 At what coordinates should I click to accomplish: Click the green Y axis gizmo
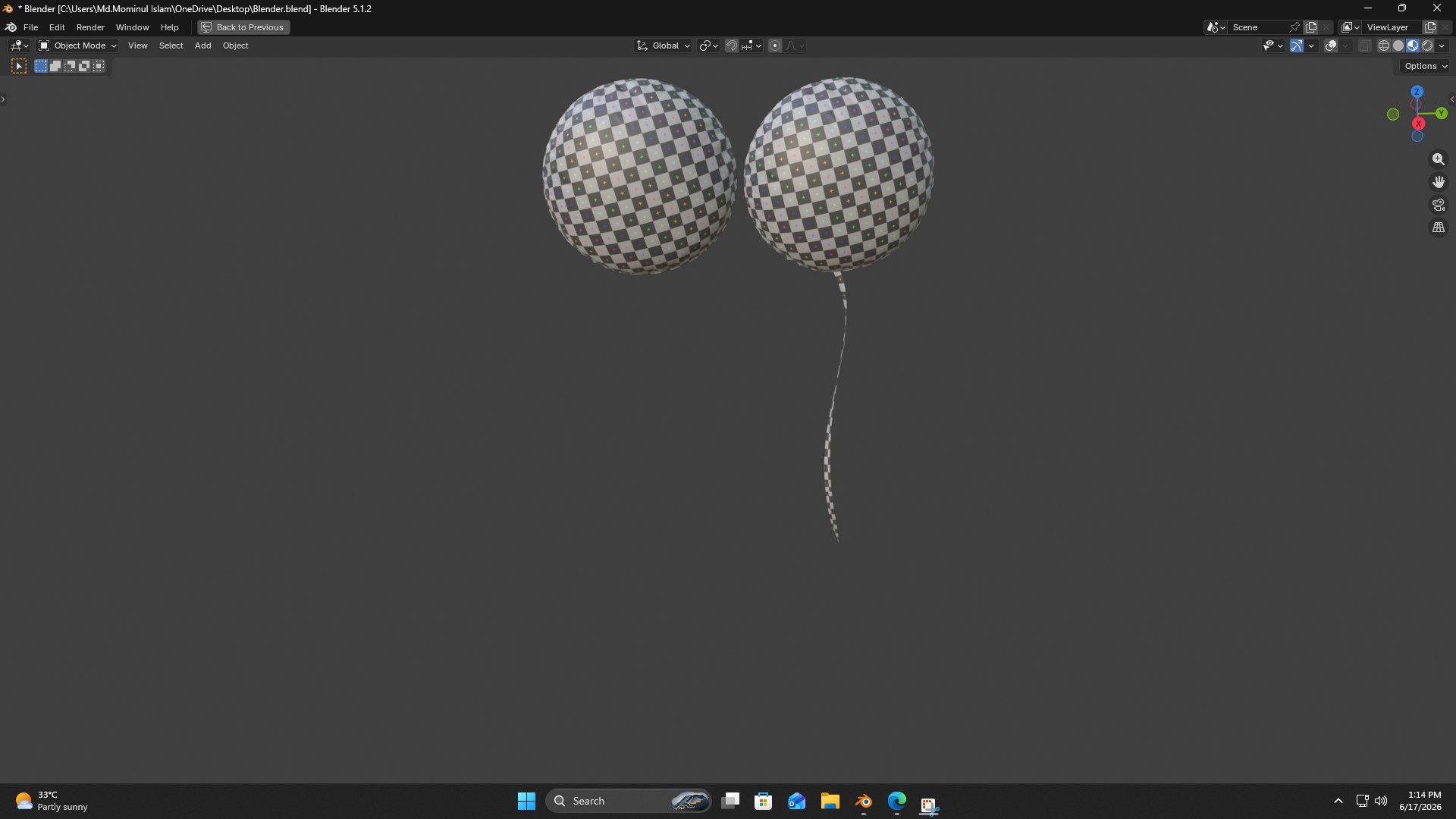(x=1441, y=114)
